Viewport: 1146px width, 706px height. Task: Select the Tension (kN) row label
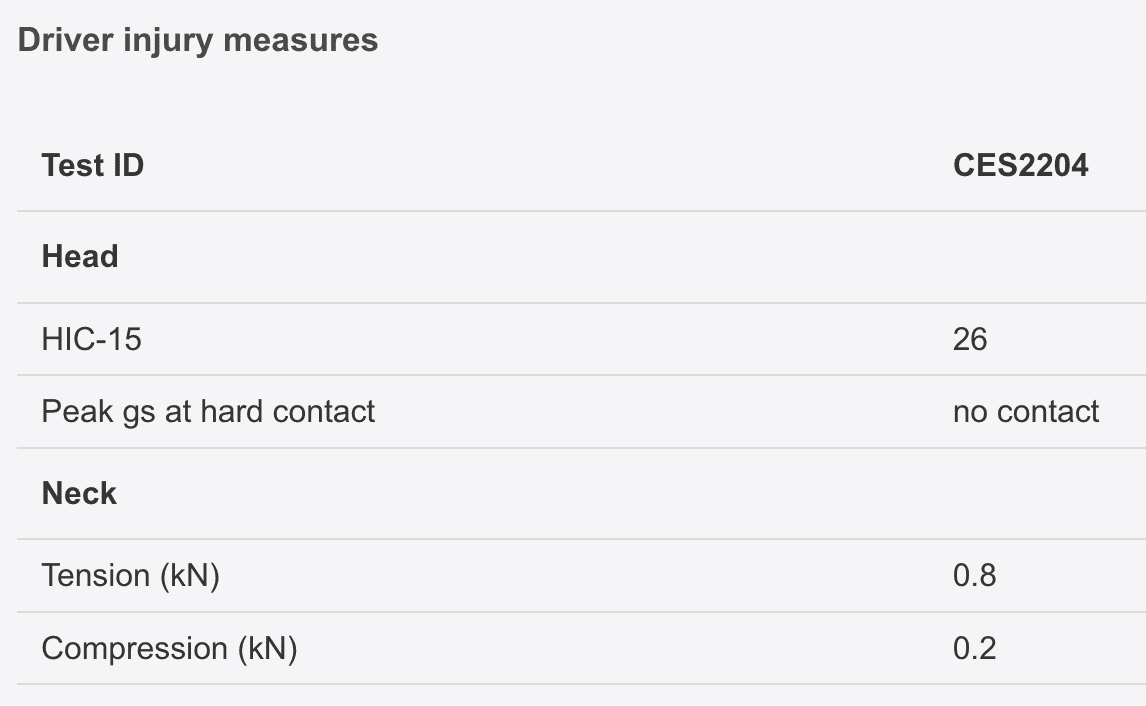pyautogui.click(x=131, y=576)
